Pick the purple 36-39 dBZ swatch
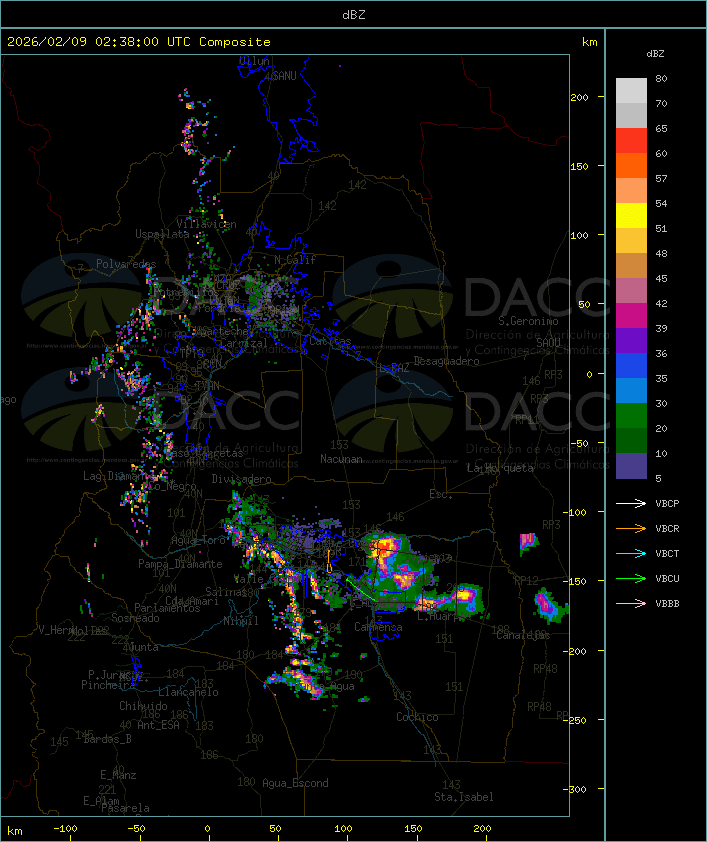707x842 pixels. pos(631,340)
